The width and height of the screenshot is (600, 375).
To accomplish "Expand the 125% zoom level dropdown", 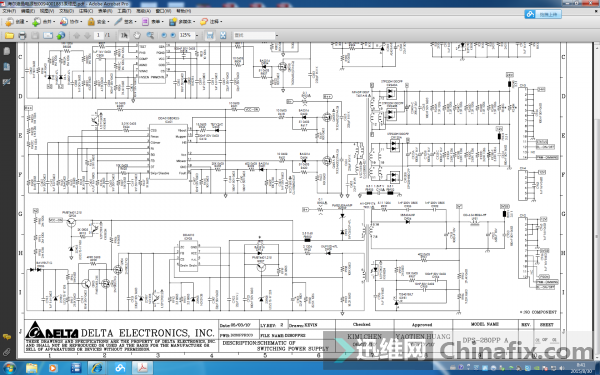I will [197, 35].
